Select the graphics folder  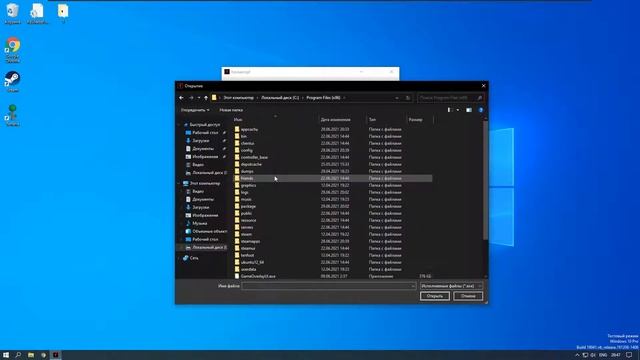[x=248, y=185]
